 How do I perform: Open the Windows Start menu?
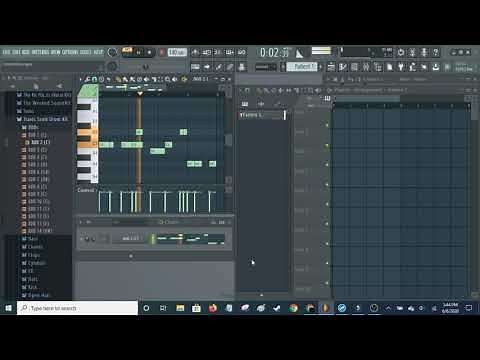(x=8, y=308)
